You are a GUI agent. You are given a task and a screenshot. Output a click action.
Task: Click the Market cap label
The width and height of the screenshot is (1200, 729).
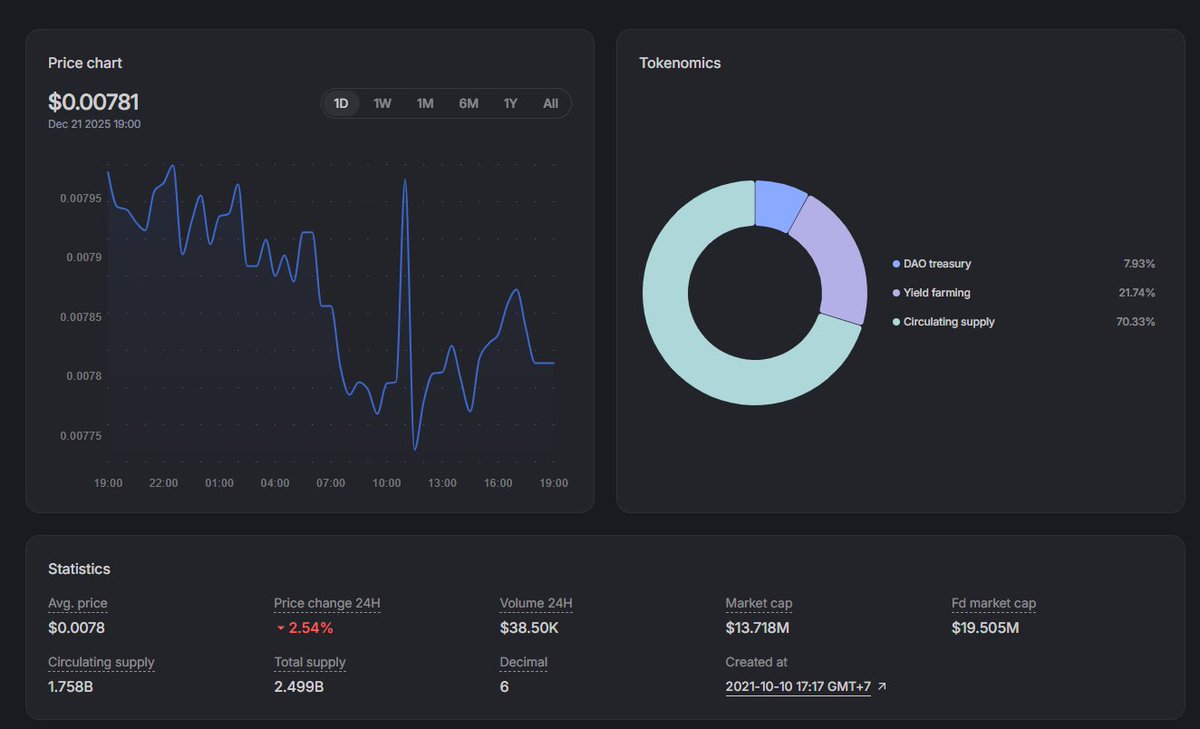click(759, 604)
